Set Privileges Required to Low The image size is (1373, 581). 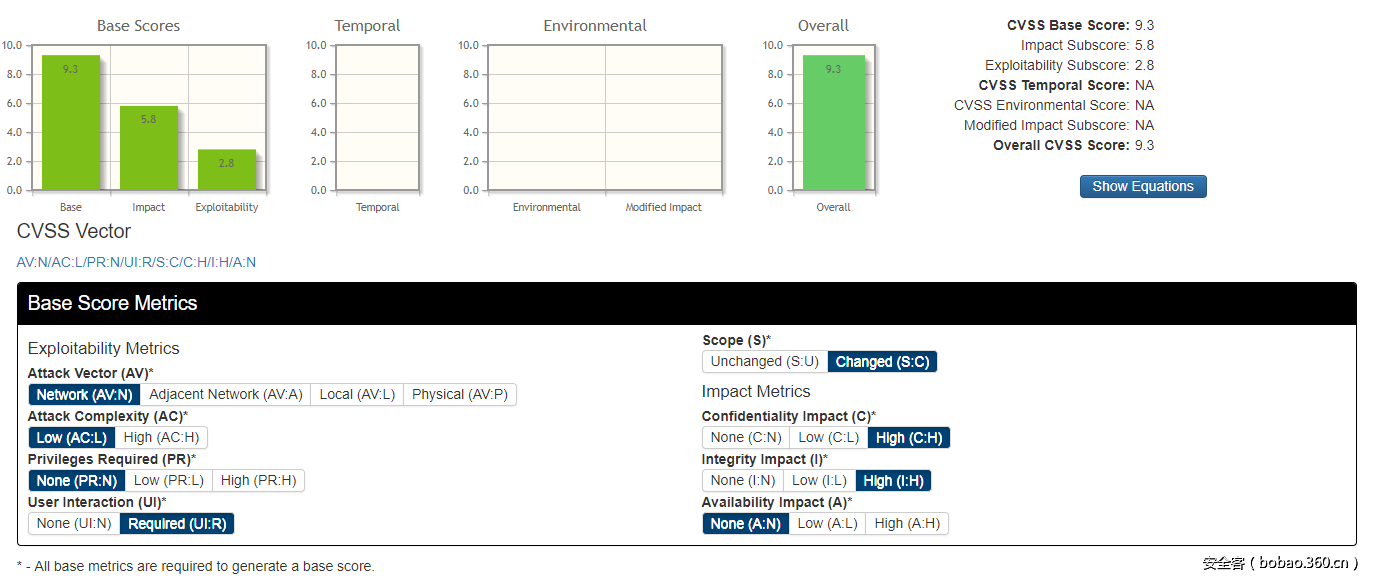(x=168, y=480)
